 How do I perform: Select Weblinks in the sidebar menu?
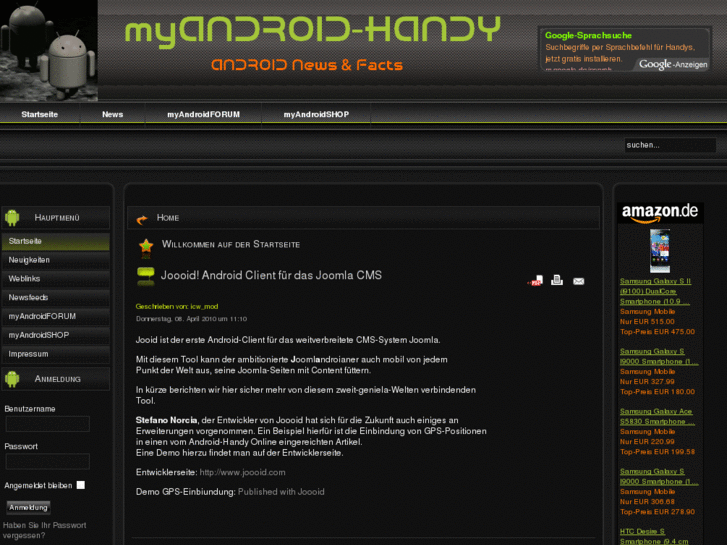(x=56, y=279)
